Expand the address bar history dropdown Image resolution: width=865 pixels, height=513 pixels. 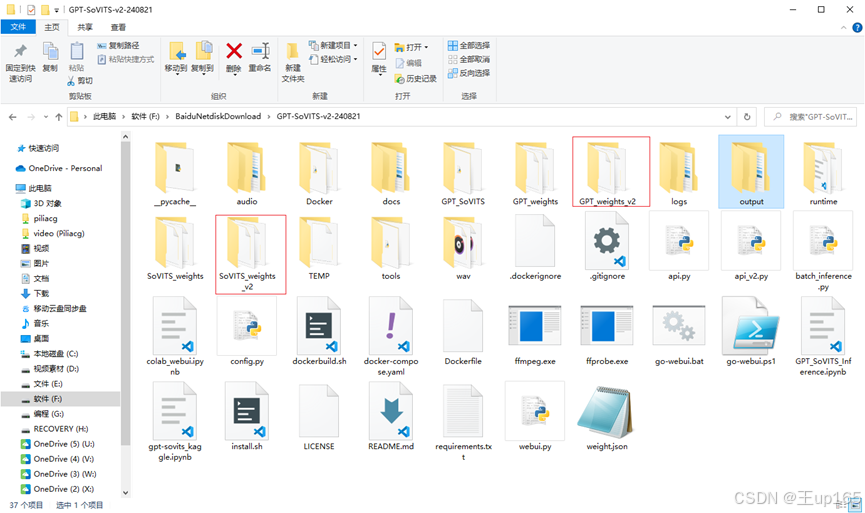728,117
